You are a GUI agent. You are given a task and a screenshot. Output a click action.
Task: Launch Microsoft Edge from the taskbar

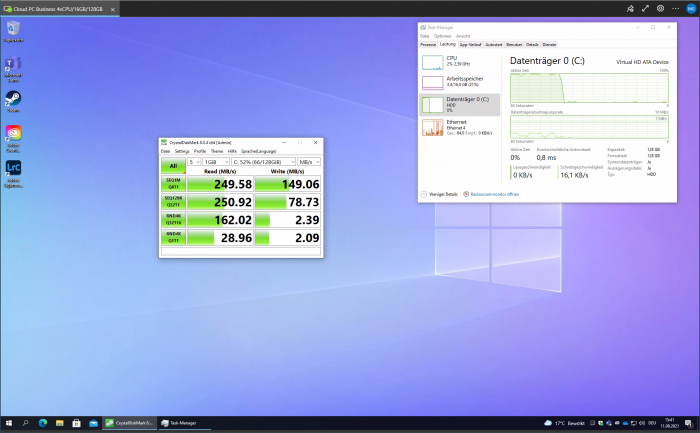click(x=43, y=423)
